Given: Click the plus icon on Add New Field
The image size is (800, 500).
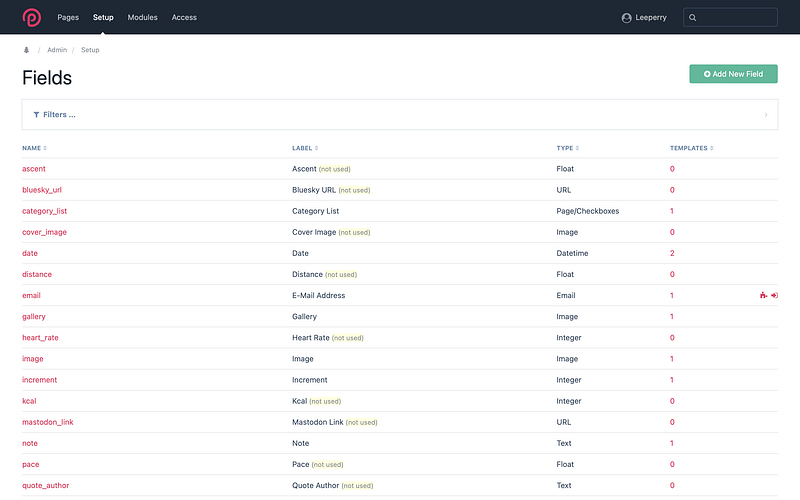Looking at the screenshot, I should click(707, 74).
